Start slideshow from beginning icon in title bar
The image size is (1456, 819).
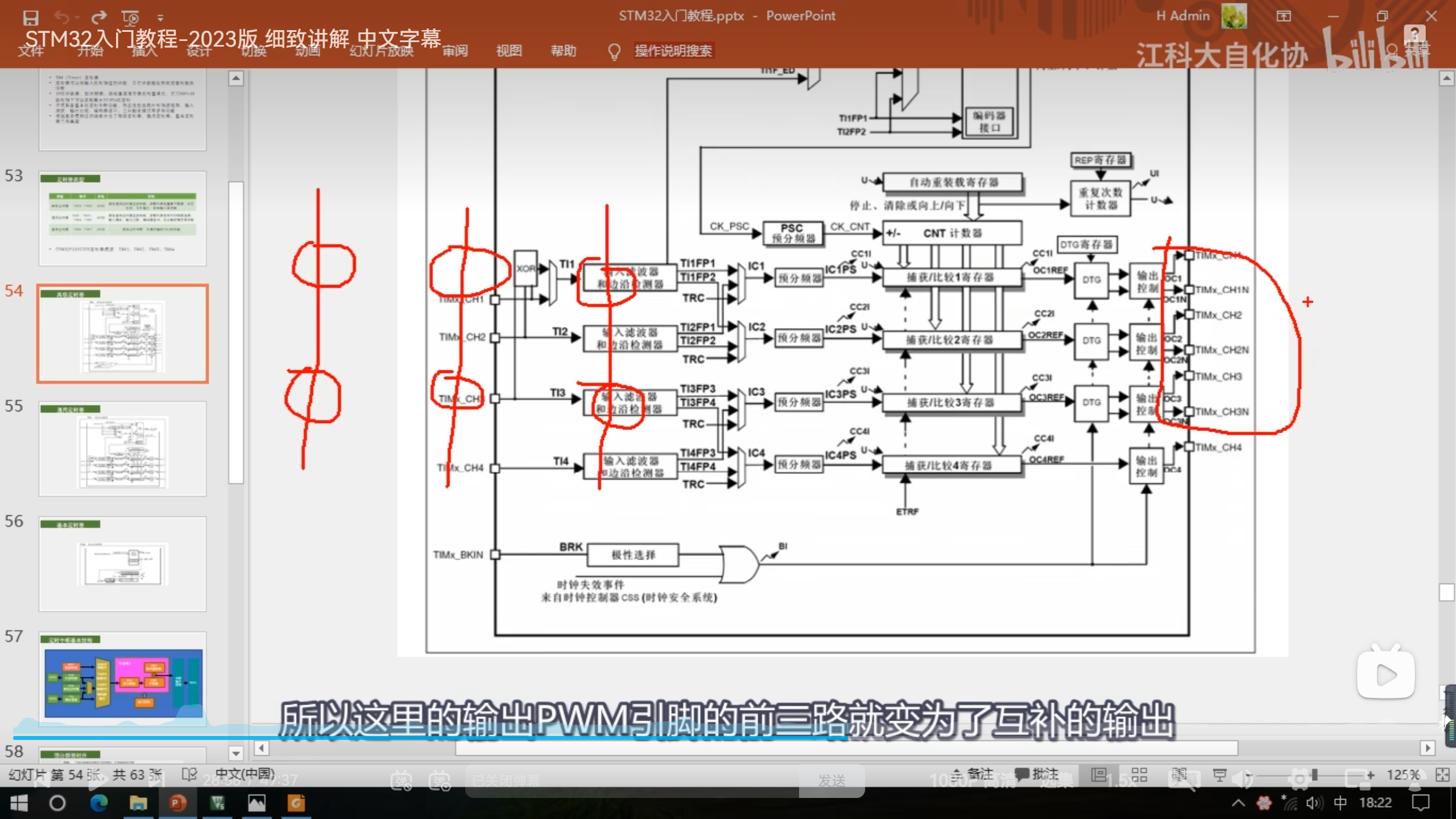(x=130, y=17)
